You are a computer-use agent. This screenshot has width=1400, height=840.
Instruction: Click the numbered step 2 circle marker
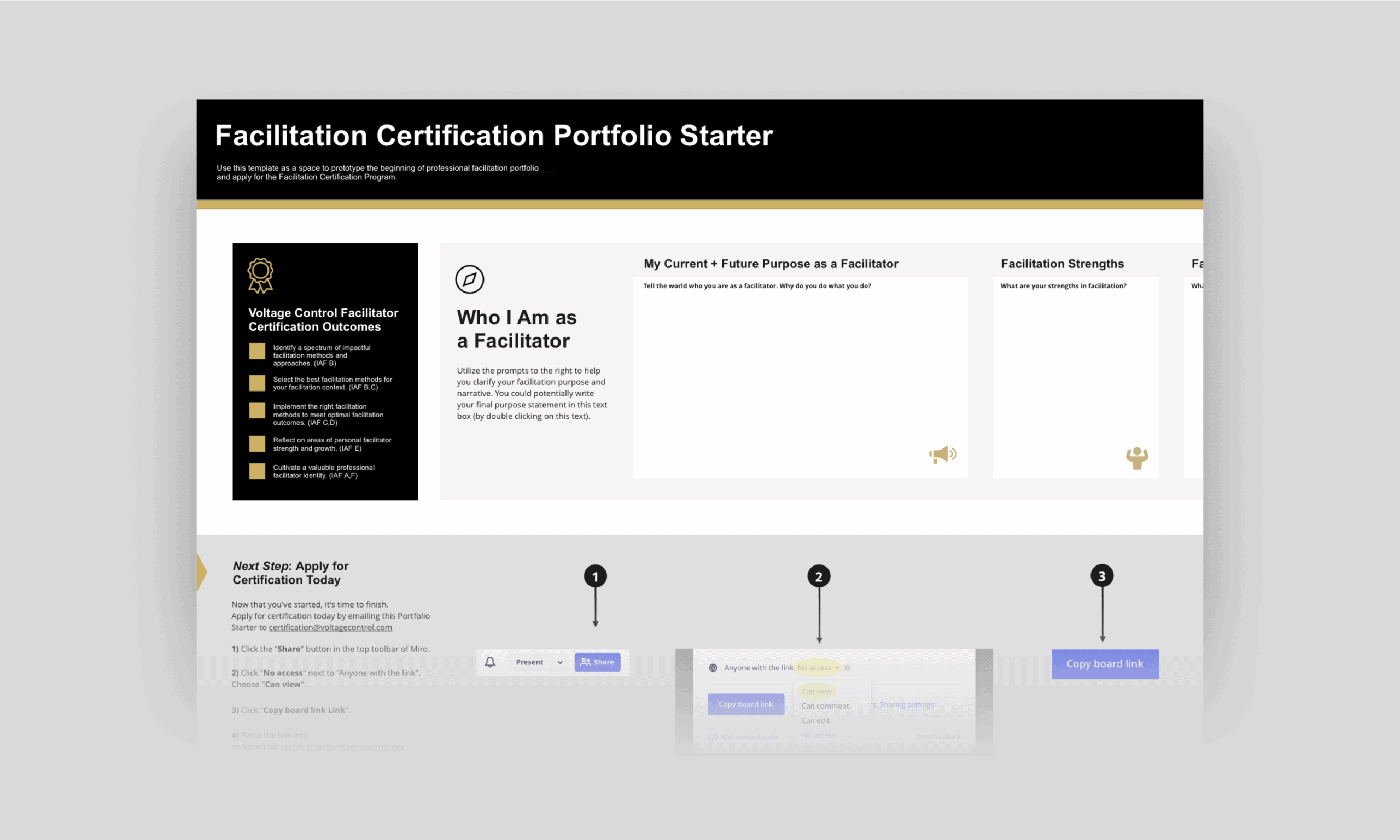coord(818,576)
